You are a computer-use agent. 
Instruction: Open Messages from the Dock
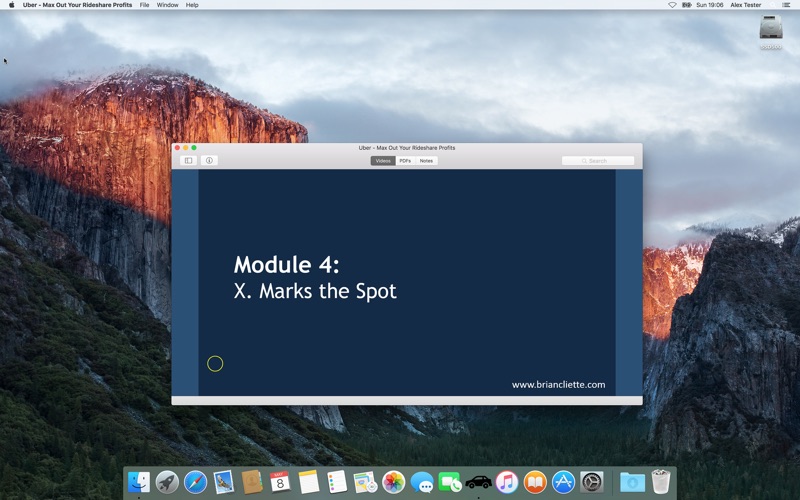pyautogui.click(x=422, y=482)
